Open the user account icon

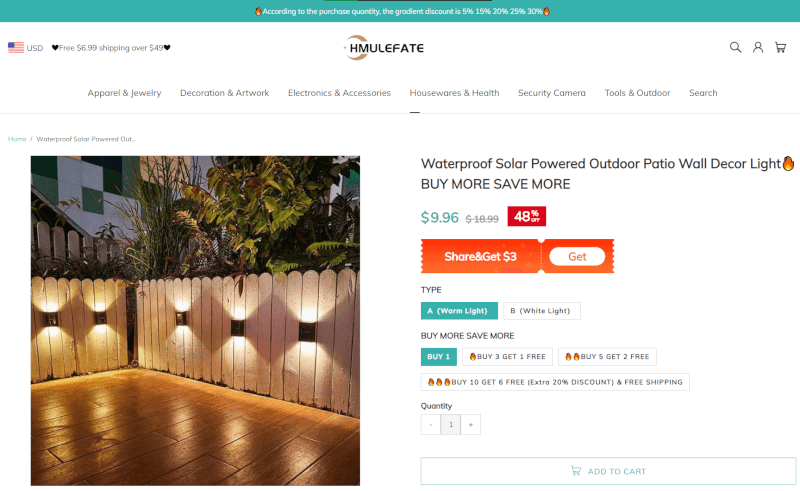(758, 47)
